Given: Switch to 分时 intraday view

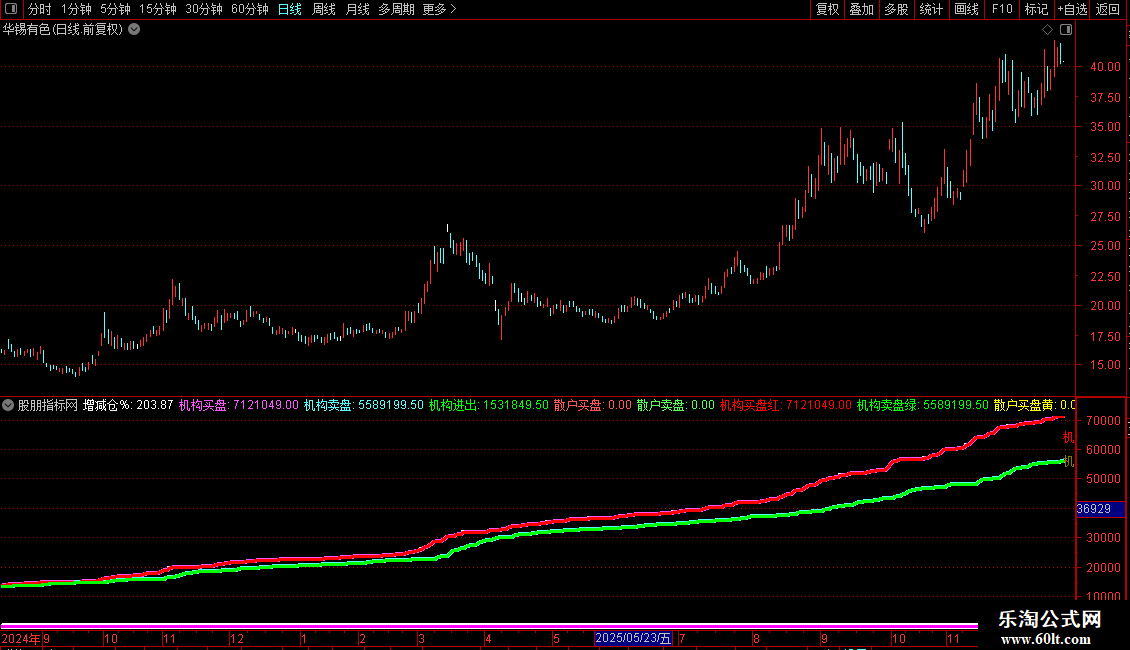Looking at the screenshot, I should [40, 9].
